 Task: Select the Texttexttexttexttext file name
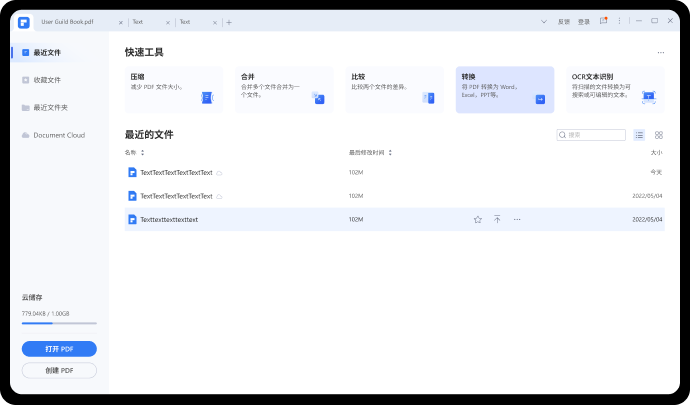pos(169,220)
